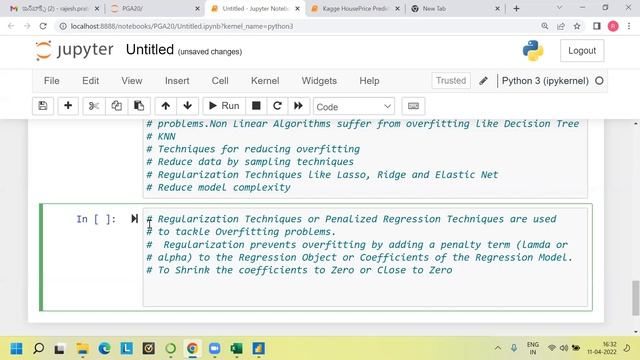Show hidden system tray icons chevron

tap(498, 348)
